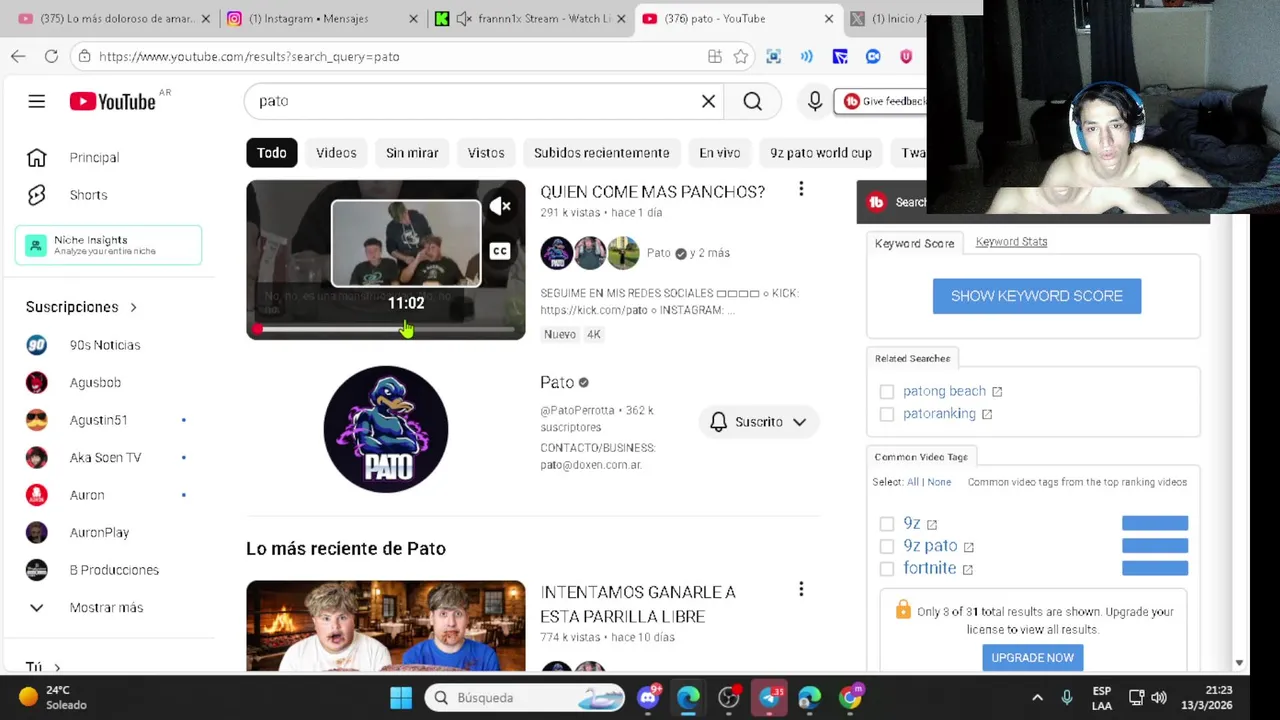Select the Todo filter chip

tap(271, 153)
